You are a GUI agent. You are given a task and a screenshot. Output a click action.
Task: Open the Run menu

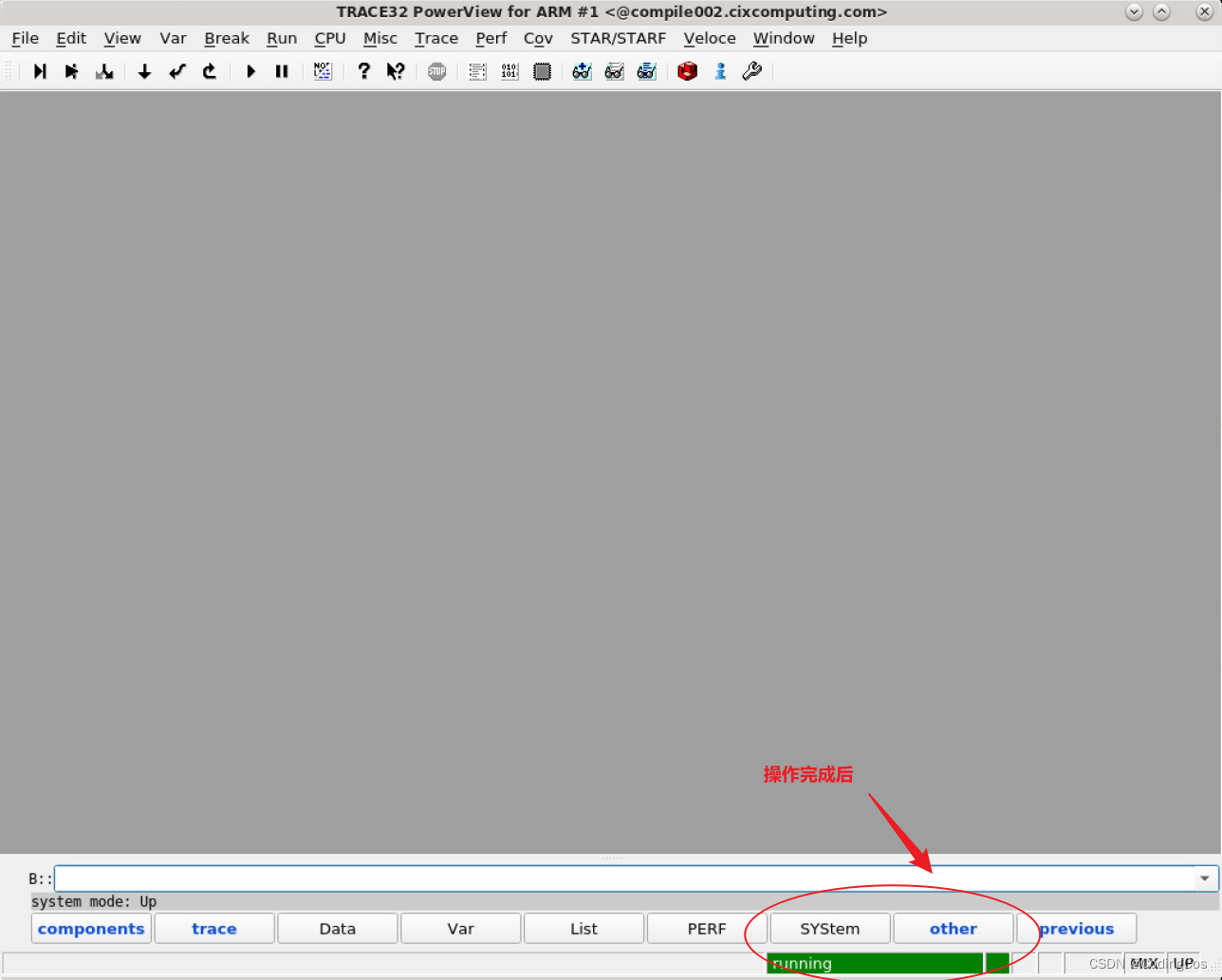click(x=282, y=38)
